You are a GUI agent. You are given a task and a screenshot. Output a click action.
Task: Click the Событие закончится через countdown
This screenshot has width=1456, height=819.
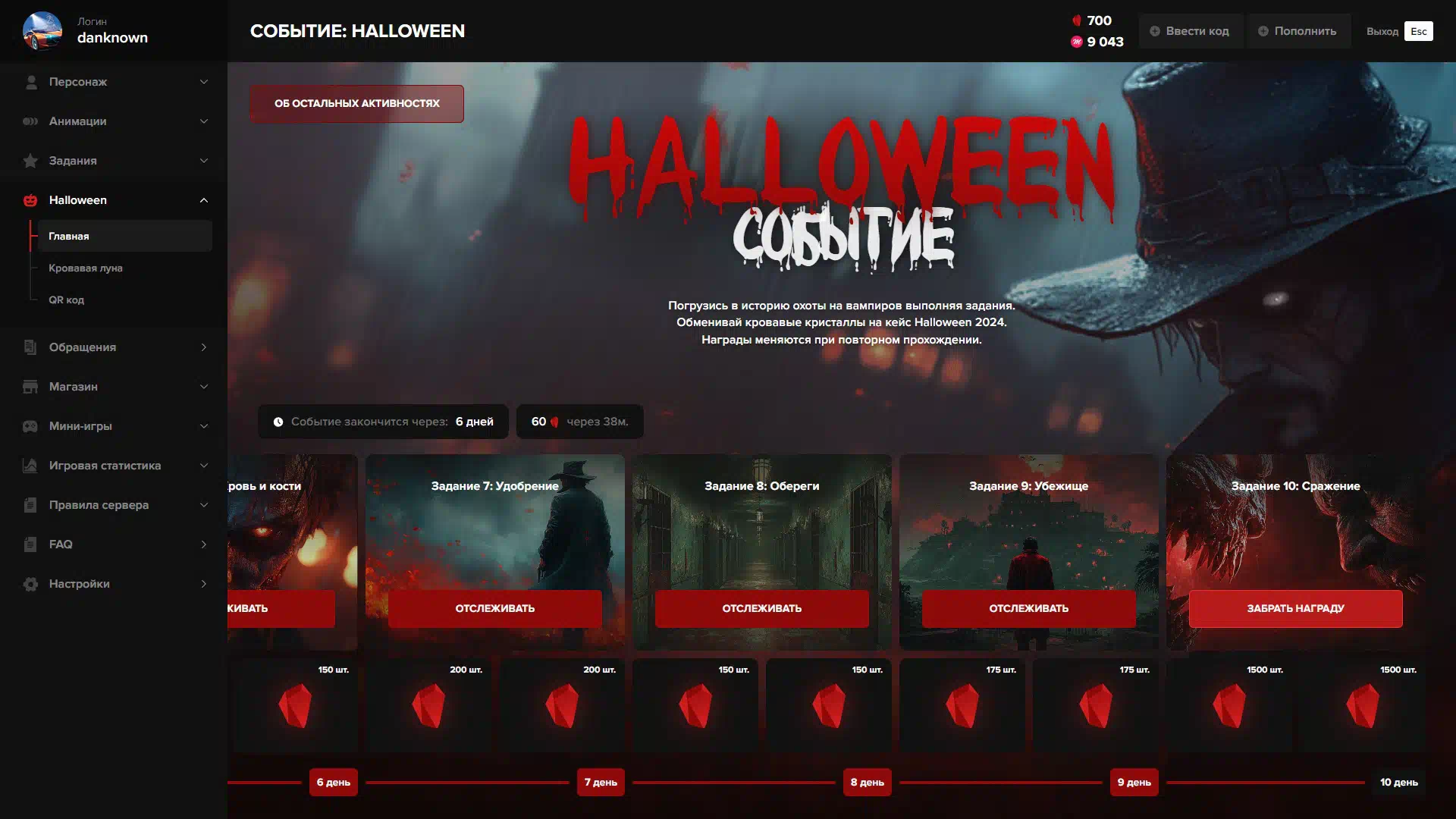(383, 422)
